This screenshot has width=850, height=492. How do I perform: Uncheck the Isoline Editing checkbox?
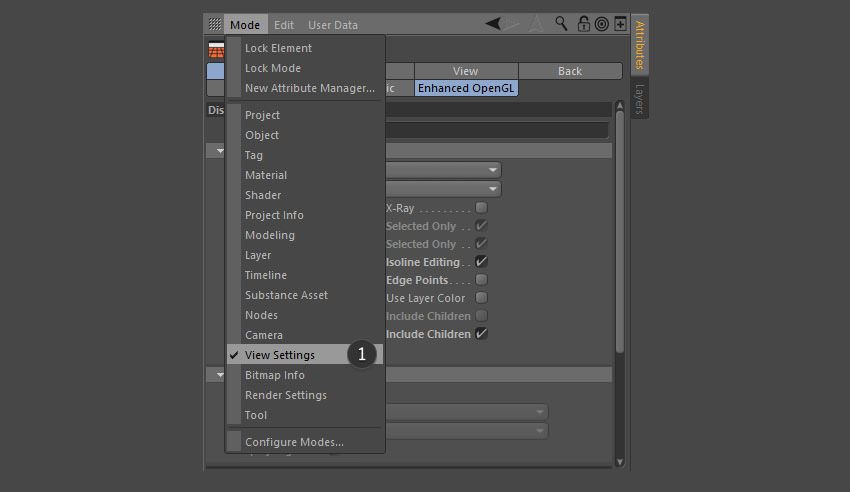coord(481,262)
